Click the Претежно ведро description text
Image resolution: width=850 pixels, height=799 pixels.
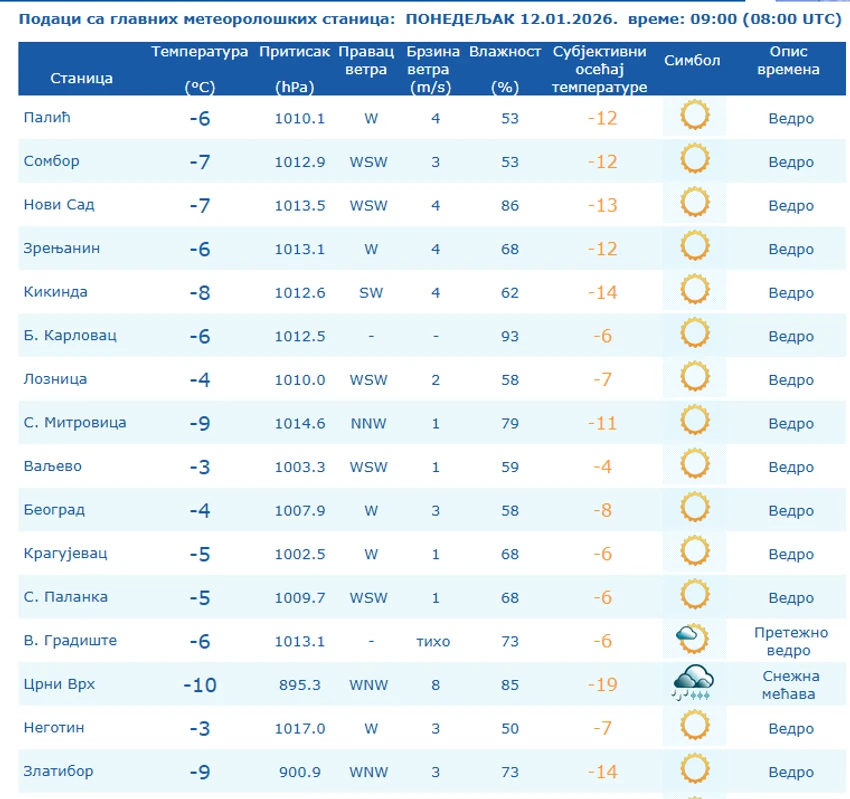click(790, 640)
